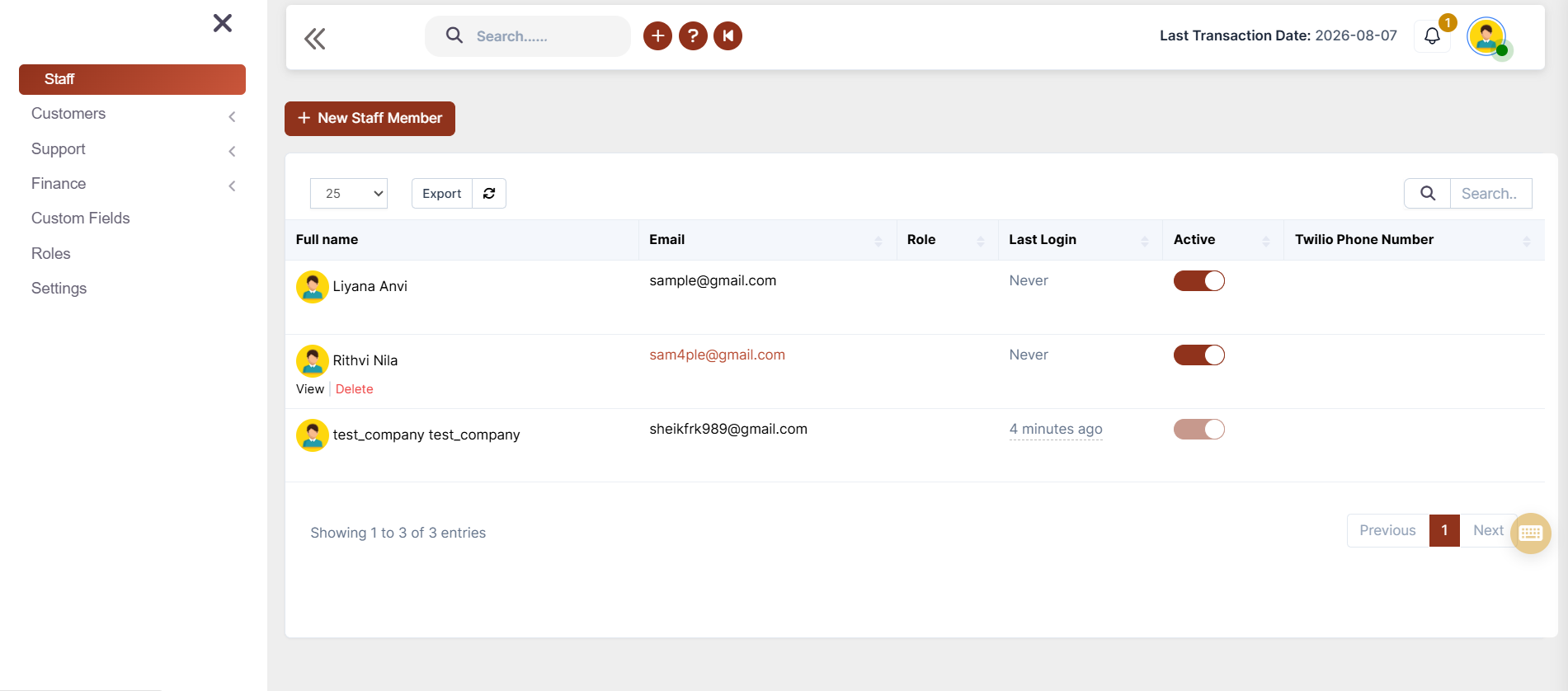Click the Export button
Image resolution: width=1568 pixels, height=691 pixels.
tap(442, 193)
